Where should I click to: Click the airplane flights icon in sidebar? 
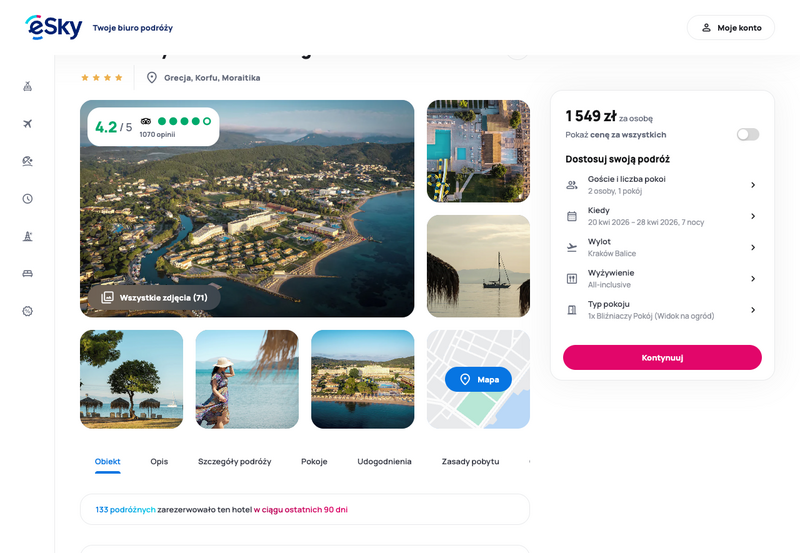27,123
